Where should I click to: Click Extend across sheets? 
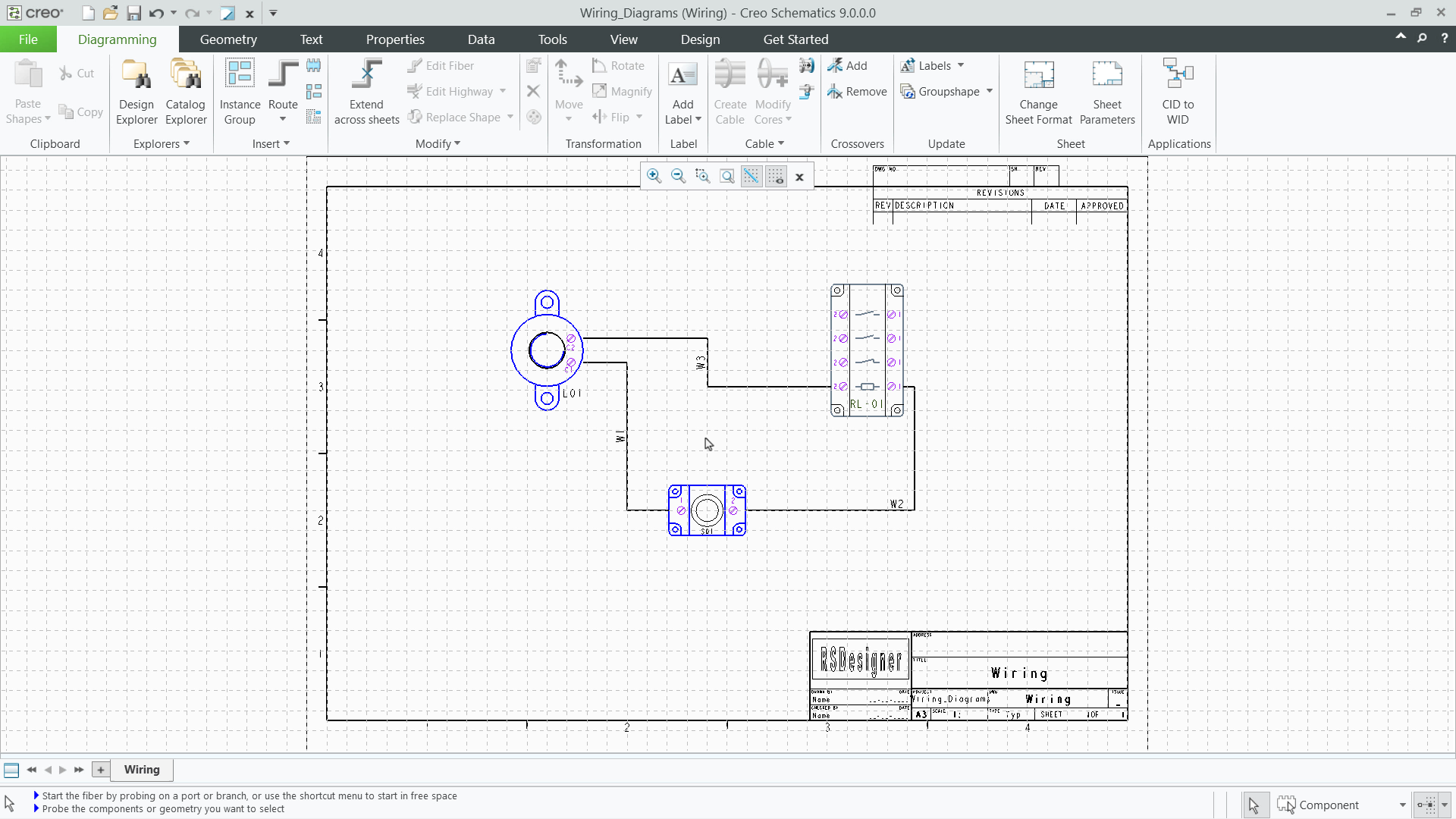pyautogui.click(x=367, y=92)
